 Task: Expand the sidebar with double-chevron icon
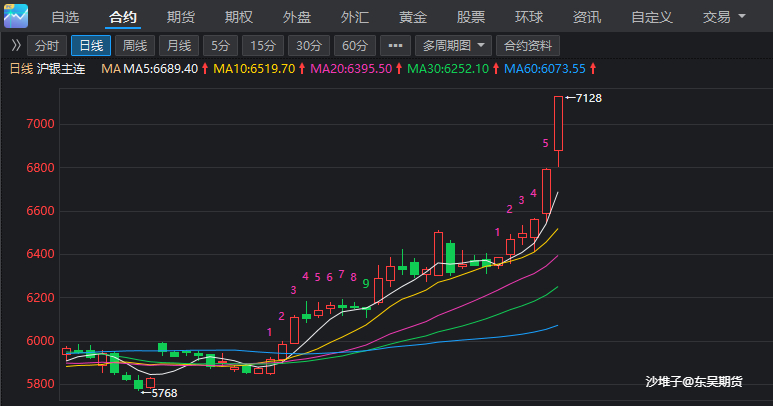16,45
